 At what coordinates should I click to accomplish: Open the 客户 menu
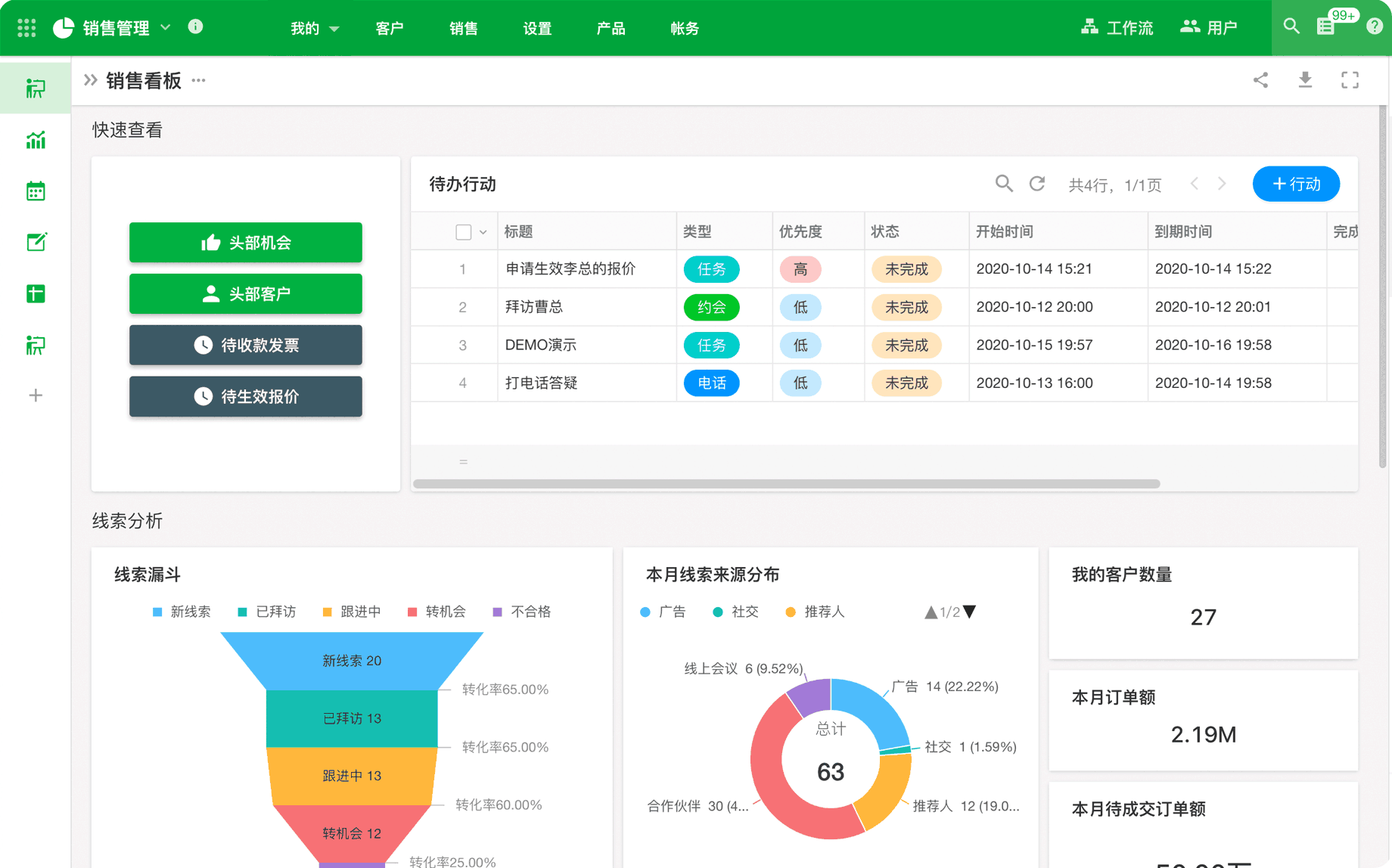click(x=389, y=29)
